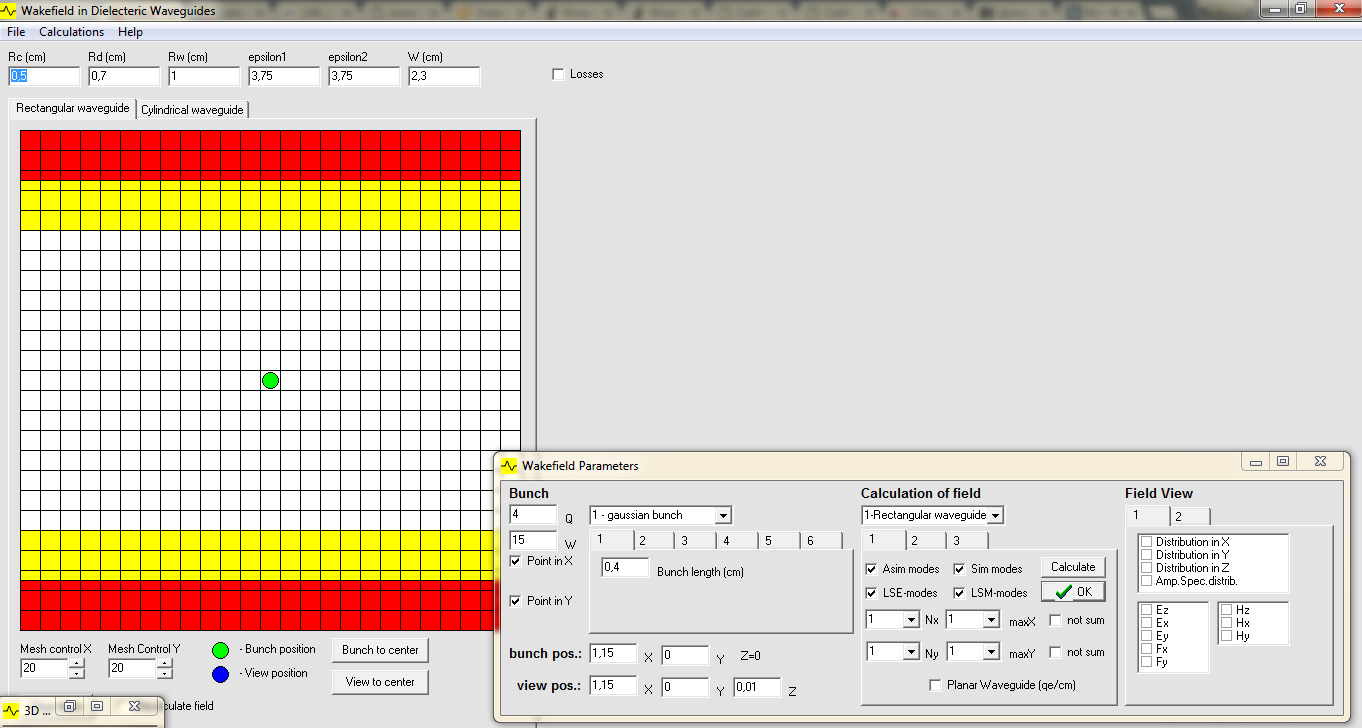Click blue legend circle for View position

tap(221, 674)
